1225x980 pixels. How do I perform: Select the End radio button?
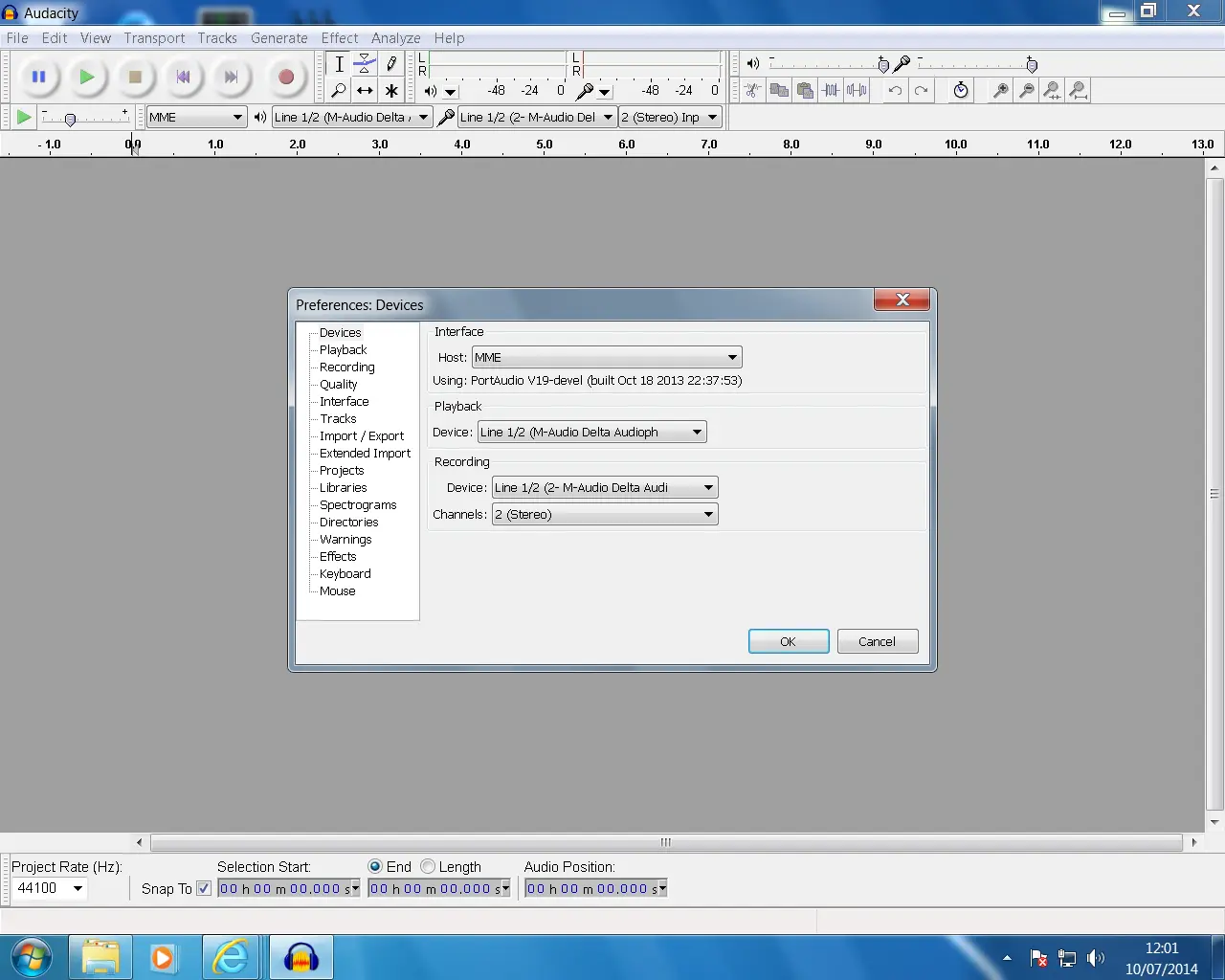(x=375, y=866)
